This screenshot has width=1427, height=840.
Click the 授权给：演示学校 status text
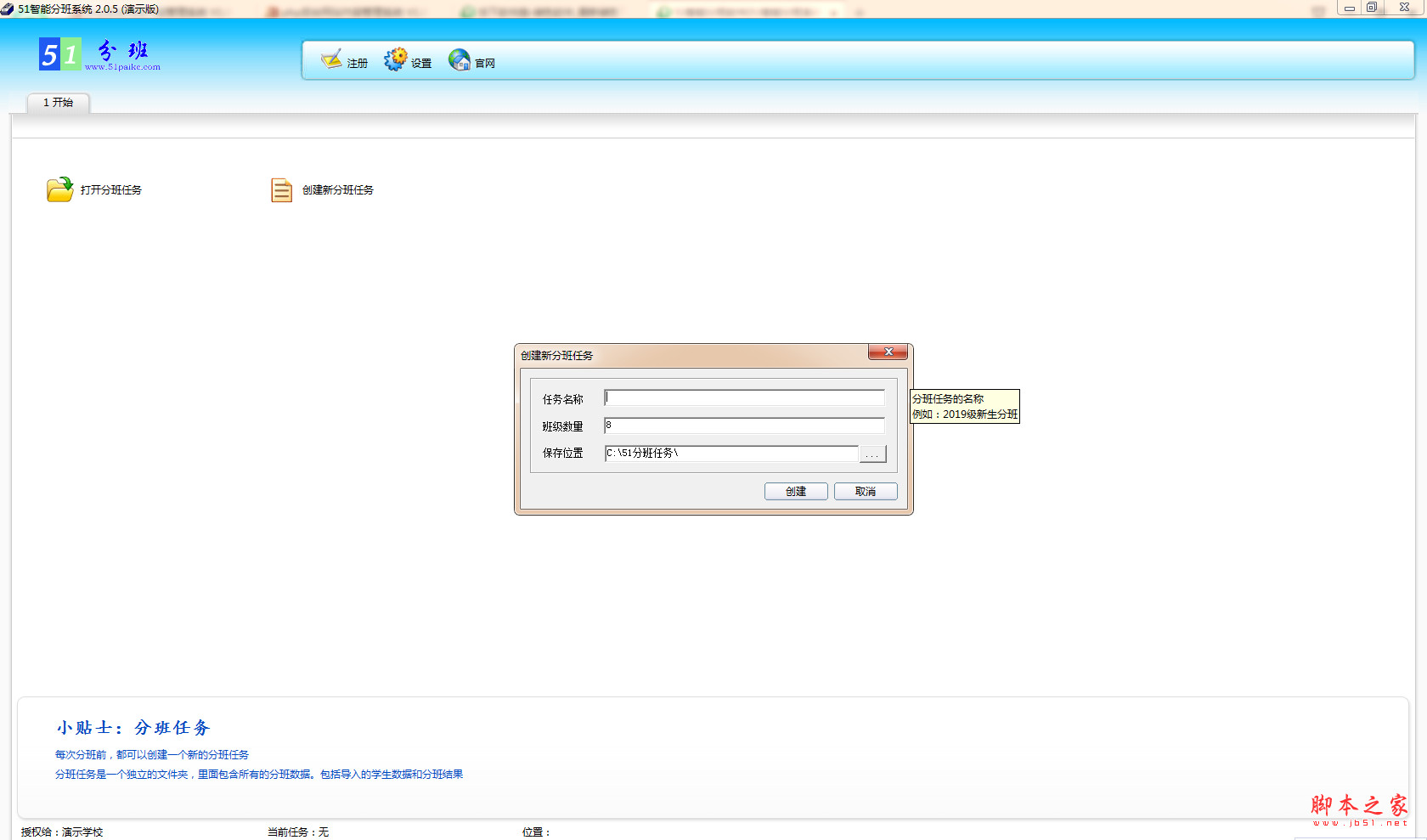[62, 832]
